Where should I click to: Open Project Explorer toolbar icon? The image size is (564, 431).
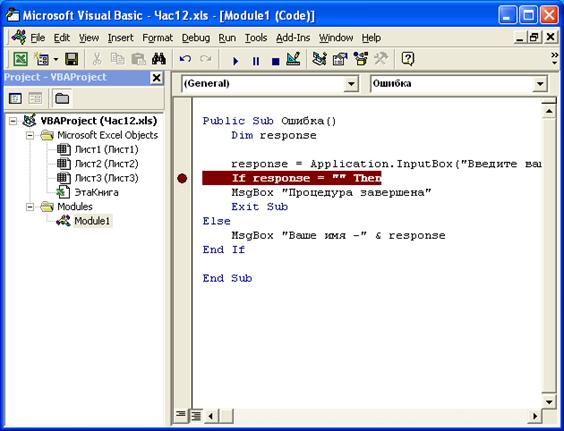pos(319,59)
